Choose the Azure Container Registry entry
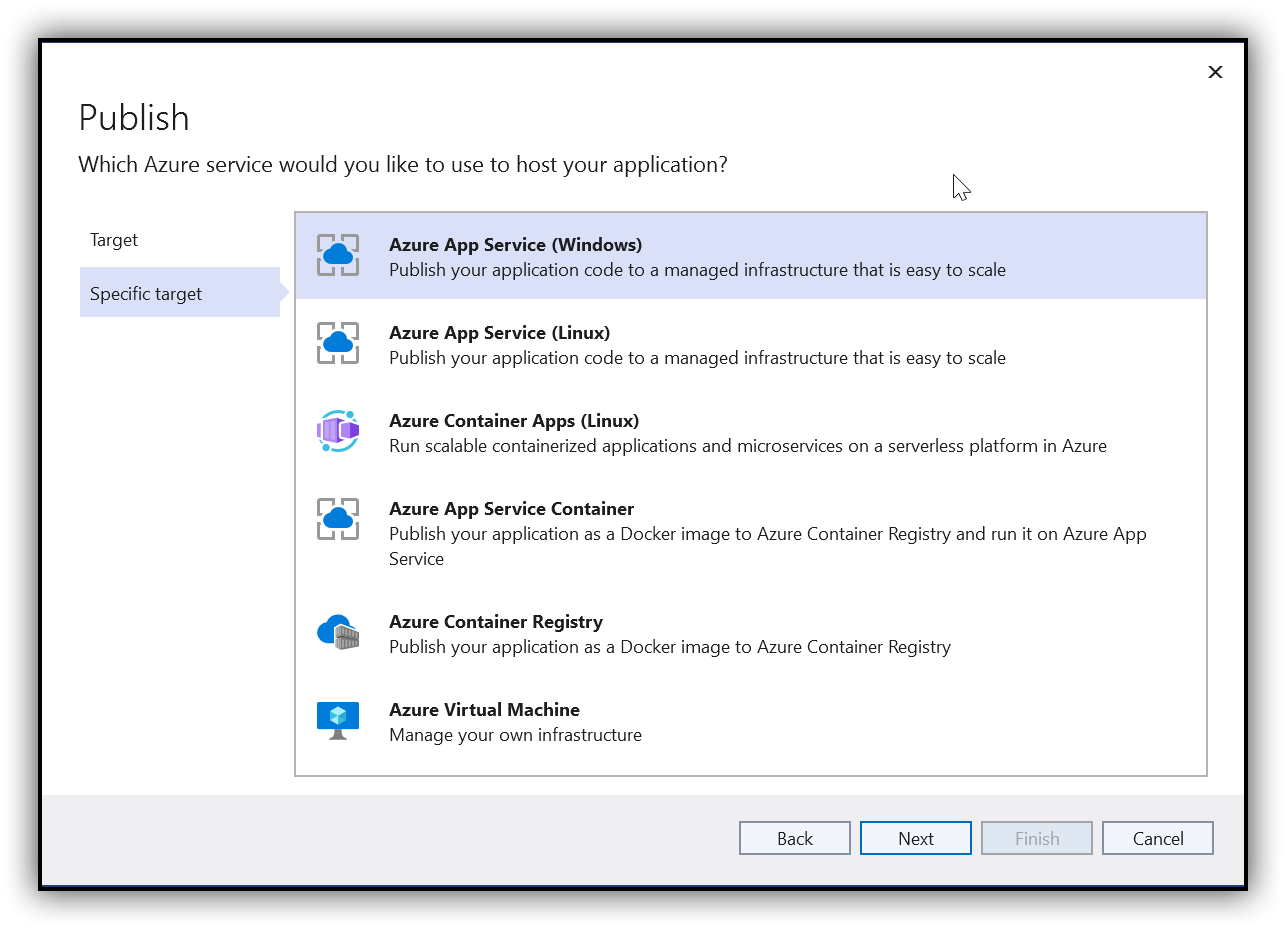 point(496,622)
